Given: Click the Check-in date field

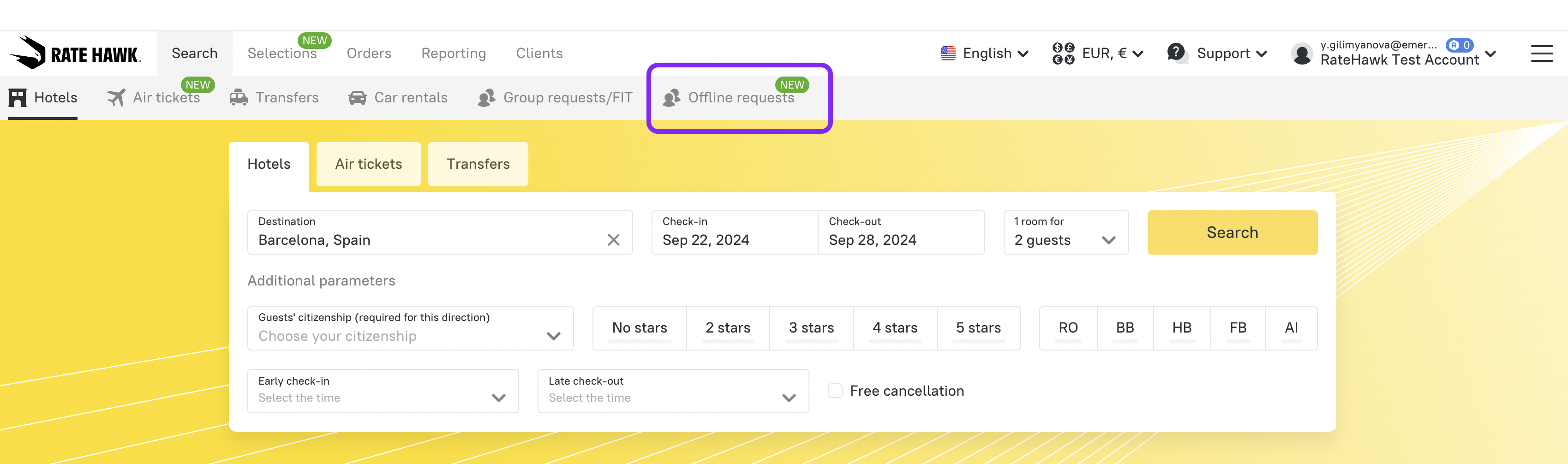Looking at the screenshot, I should point(734,232).
